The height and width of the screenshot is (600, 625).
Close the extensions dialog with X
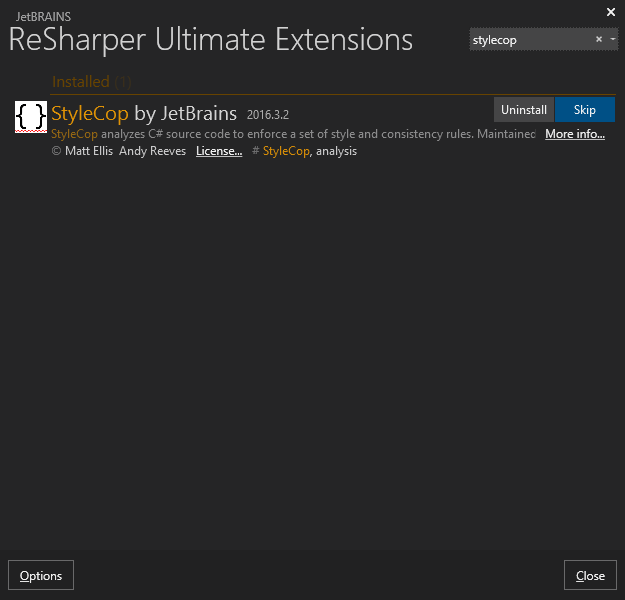tap(611, 12)
